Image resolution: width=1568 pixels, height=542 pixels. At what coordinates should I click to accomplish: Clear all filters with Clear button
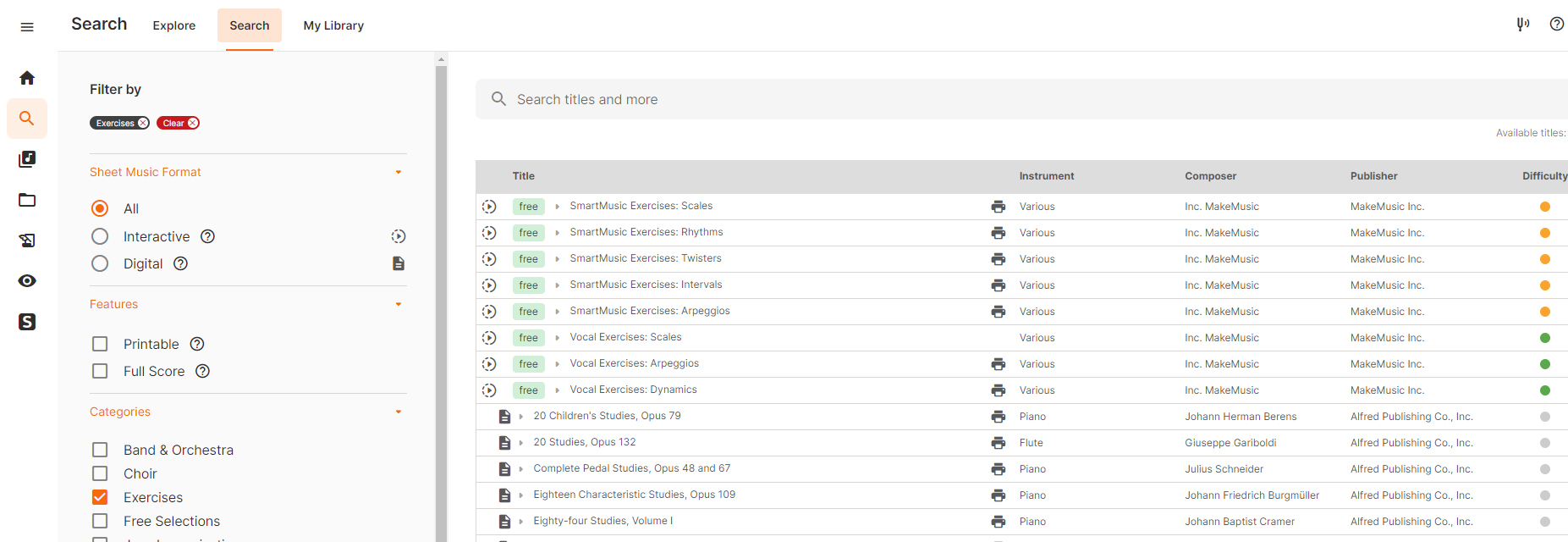point(178,123)
